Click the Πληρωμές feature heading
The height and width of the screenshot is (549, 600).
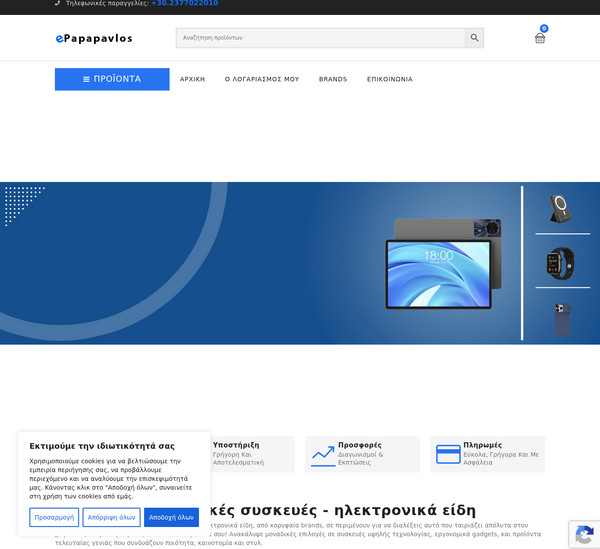[483, 445]
